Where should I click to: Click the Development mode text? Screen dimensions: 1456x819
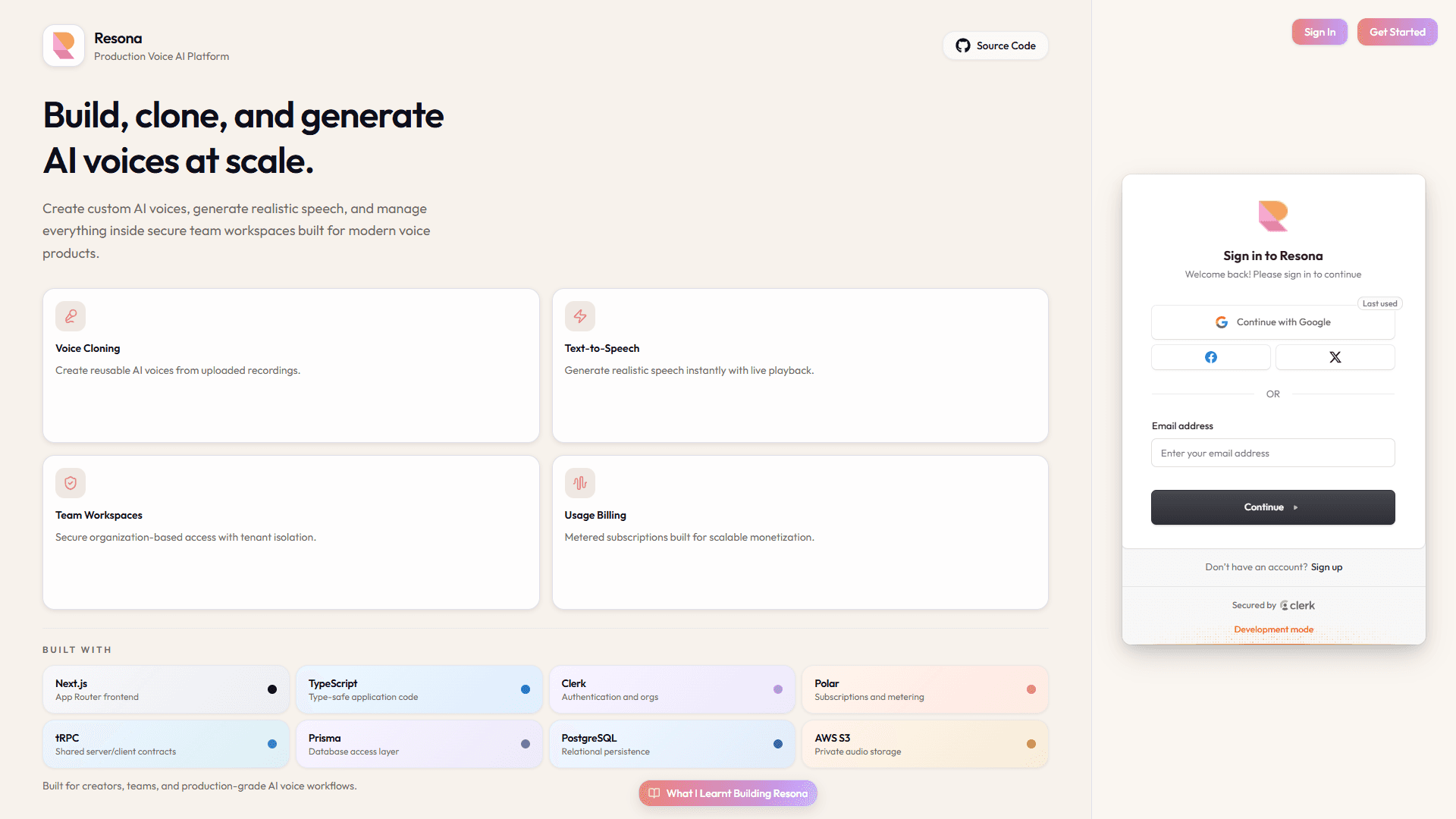[1274, 629]
